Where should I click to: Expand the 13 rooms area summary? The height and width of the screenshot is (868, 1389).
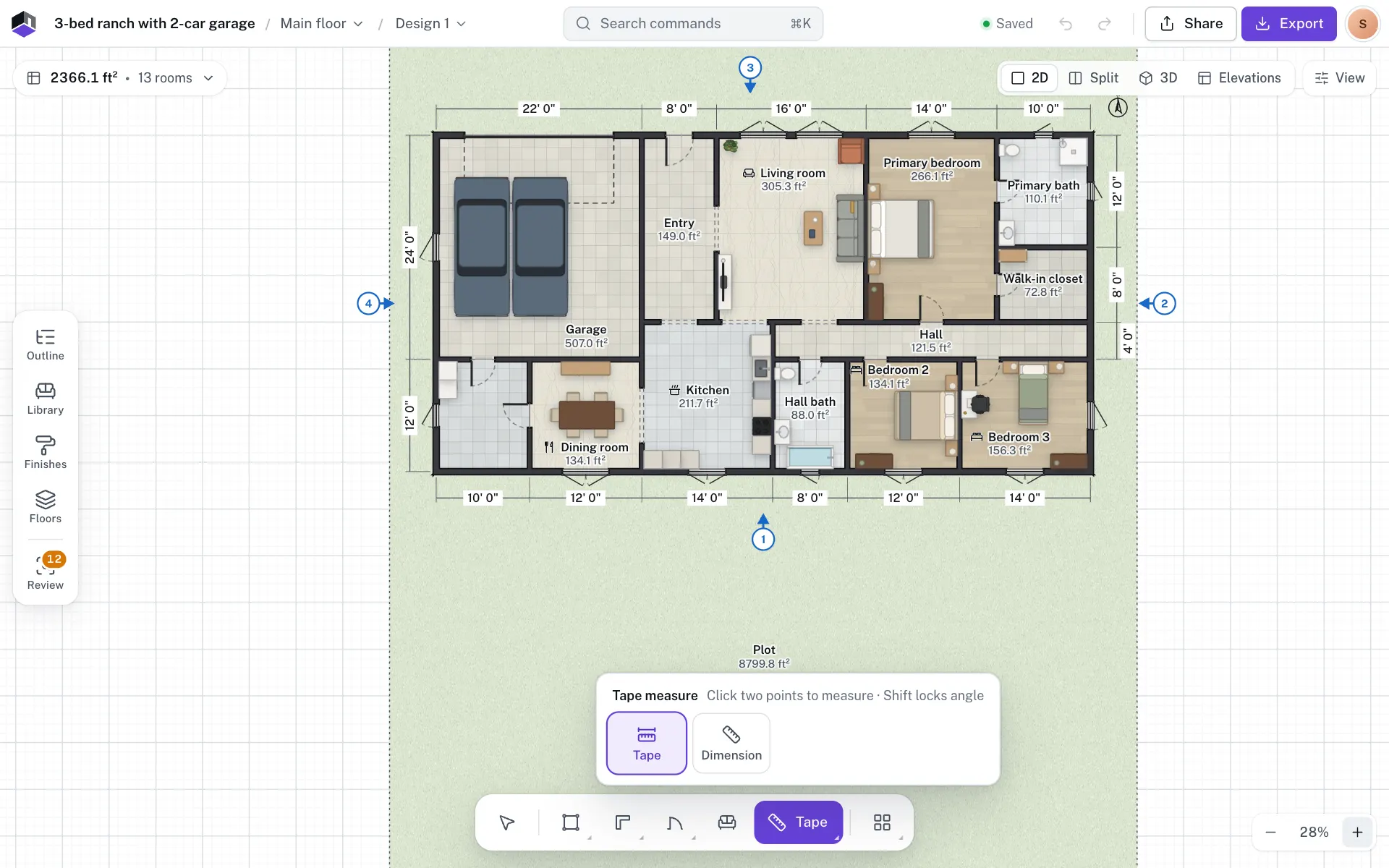click(x=120, y=78)
